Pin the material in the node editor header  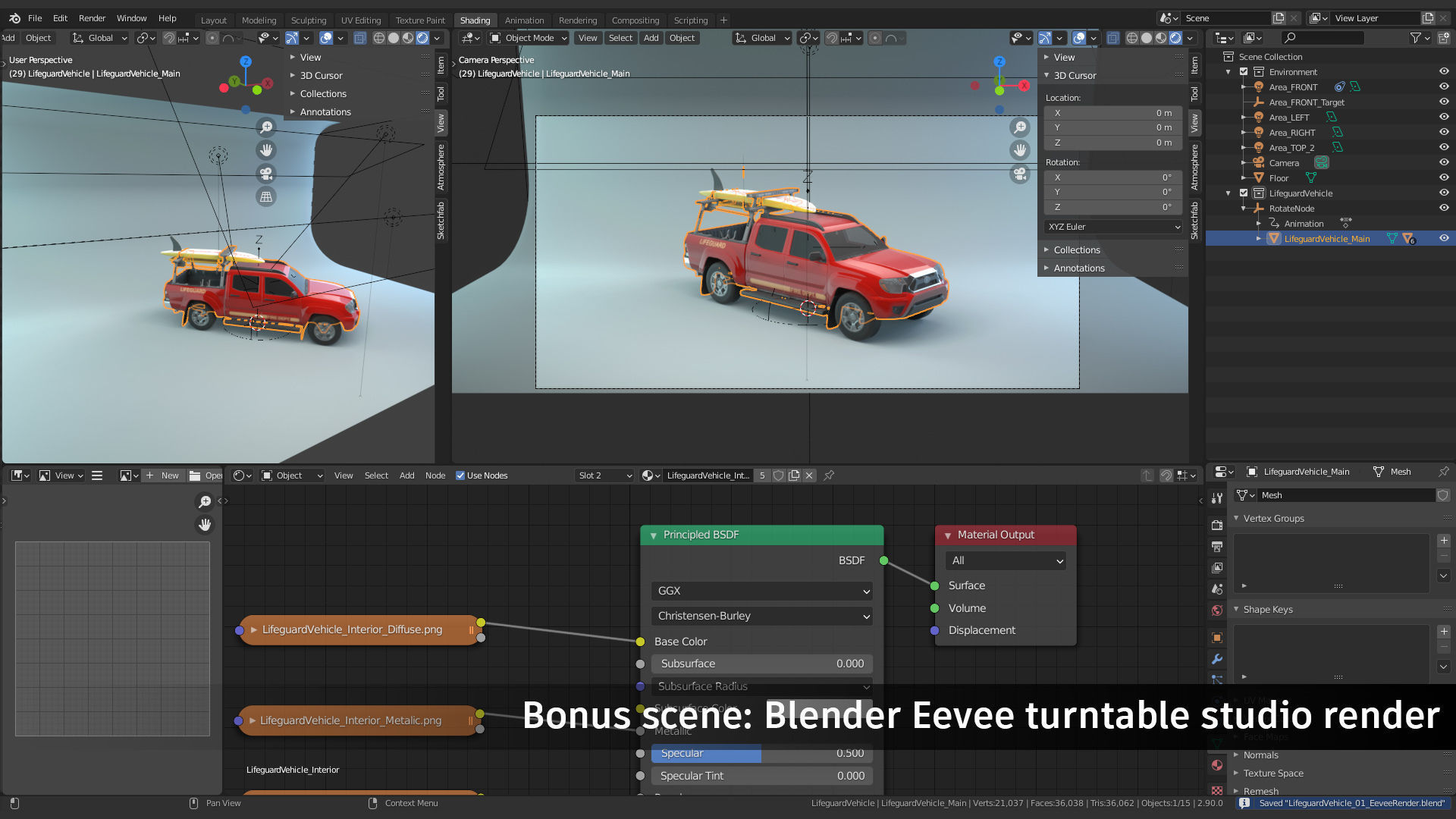click(829, 475)
